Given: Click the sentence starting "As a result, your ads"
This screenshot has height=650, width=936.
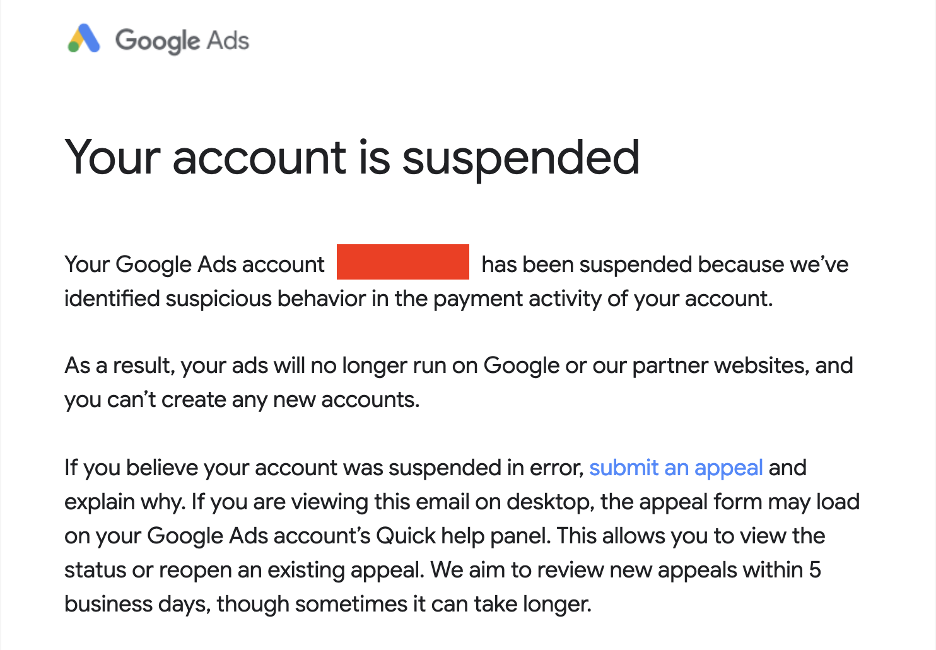Looking at the screenshot, I should pyautogui.click(x=458, y=365).
